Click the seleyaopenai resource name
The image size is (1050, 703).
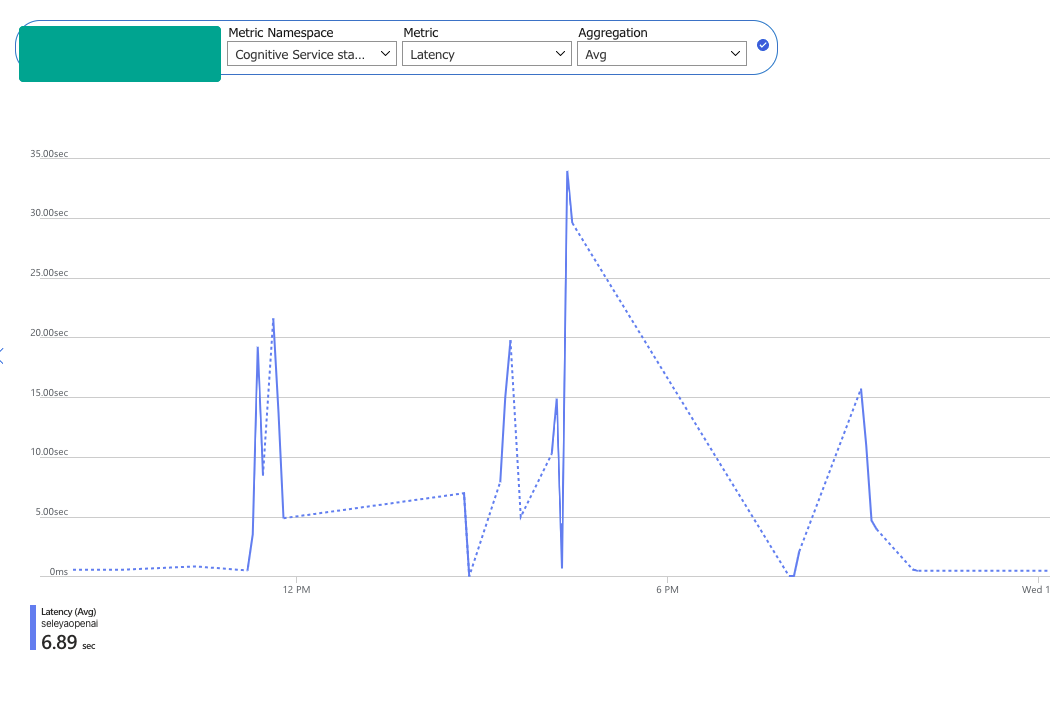(70, 623)
